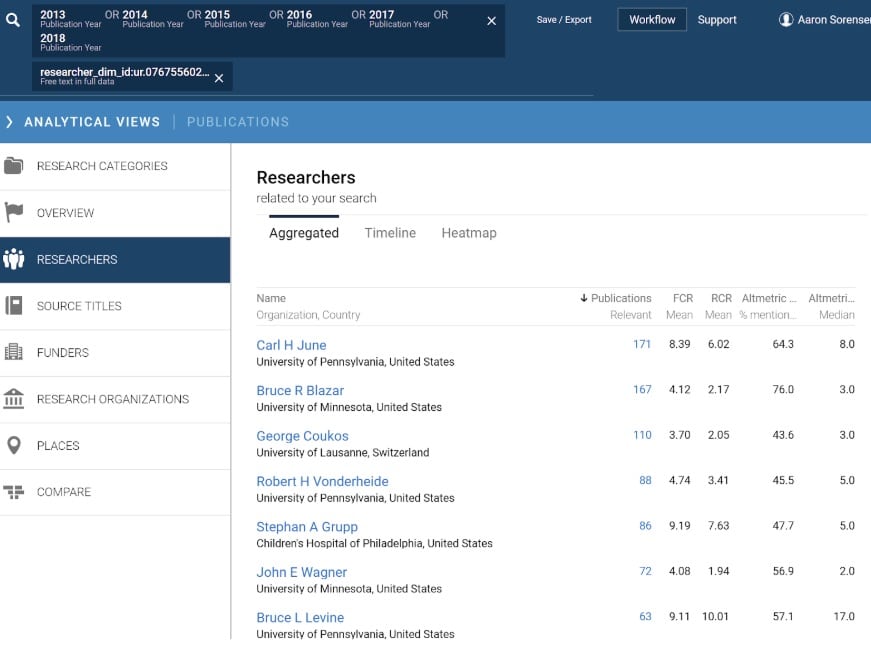Open Research Categories folder icon
Screen dimensions: 871x646
click(x=14, y=166)
